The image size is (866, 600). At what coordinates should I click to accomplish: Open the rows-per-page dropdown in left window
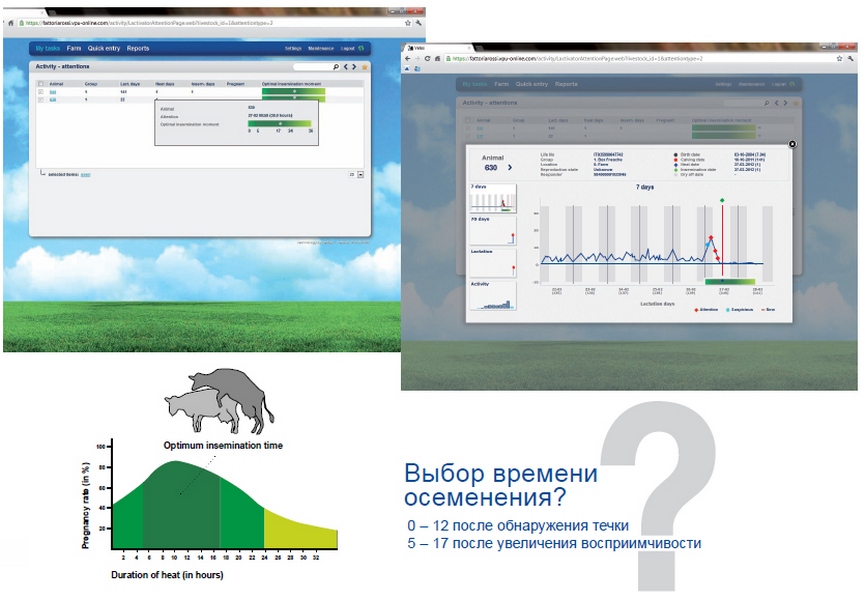coord(360,174)
